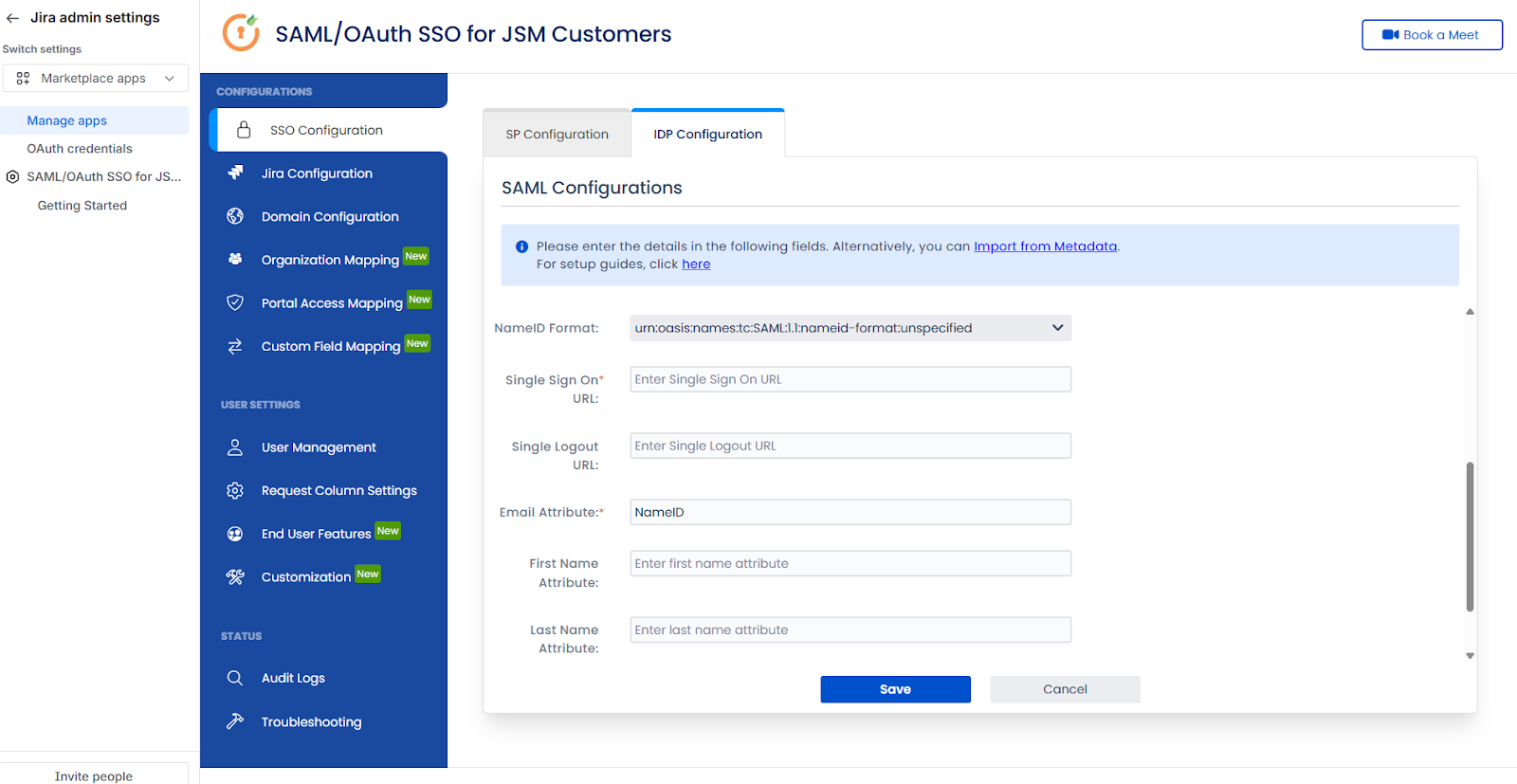
Task: Click the First Name Attribute field
Action: (850, 563)
